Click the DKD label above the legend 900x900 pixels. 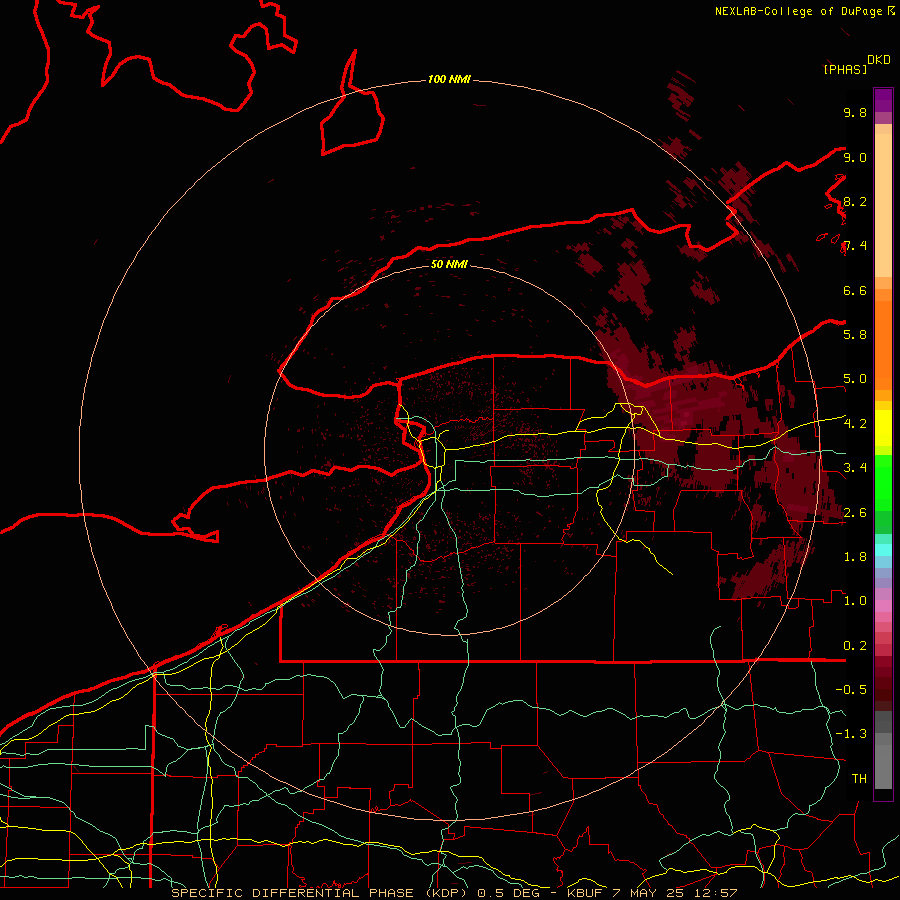[878, 59]
